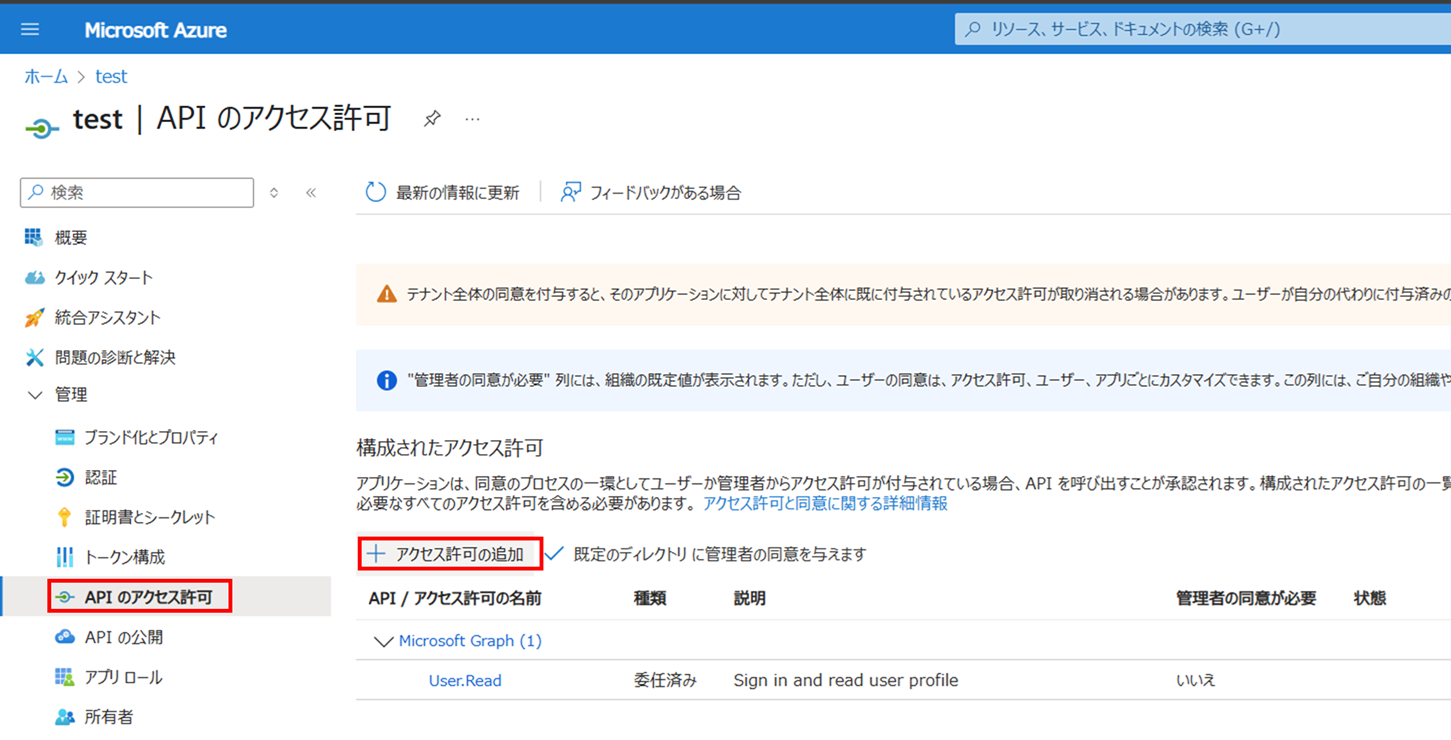The width and height of the screenshot is (1451, 740).
Task: Click the 問題の診断と解決 wrench icon
Action: tap(34, 357)
